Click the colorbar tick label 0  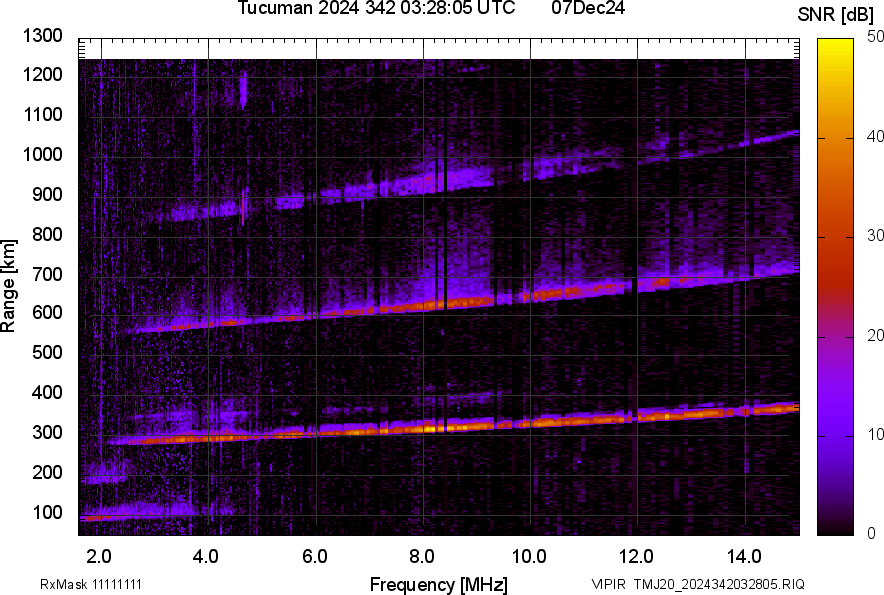[x=872, y=533]
